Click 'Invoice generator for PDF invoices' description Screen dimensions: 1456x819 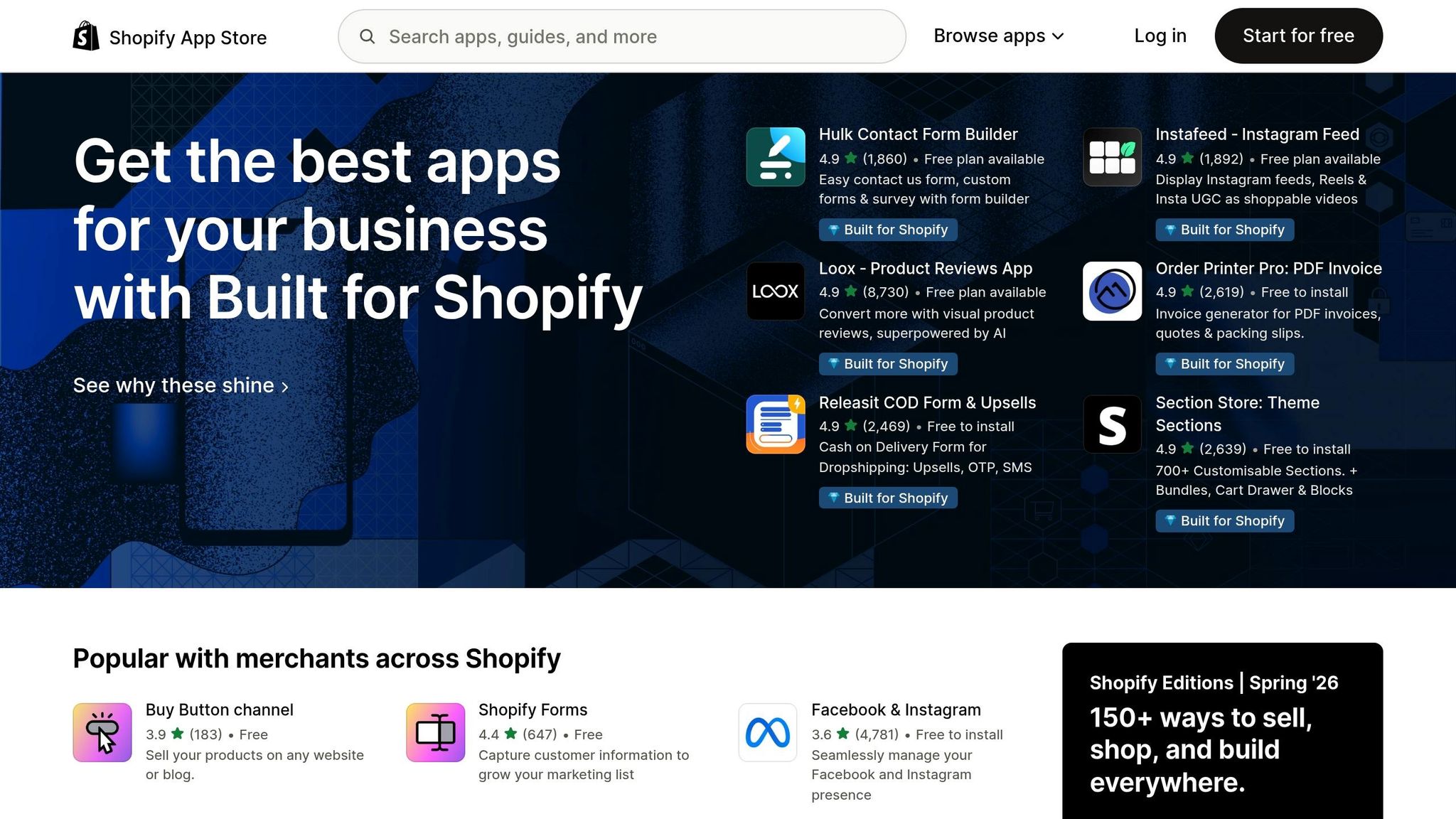1268,323
